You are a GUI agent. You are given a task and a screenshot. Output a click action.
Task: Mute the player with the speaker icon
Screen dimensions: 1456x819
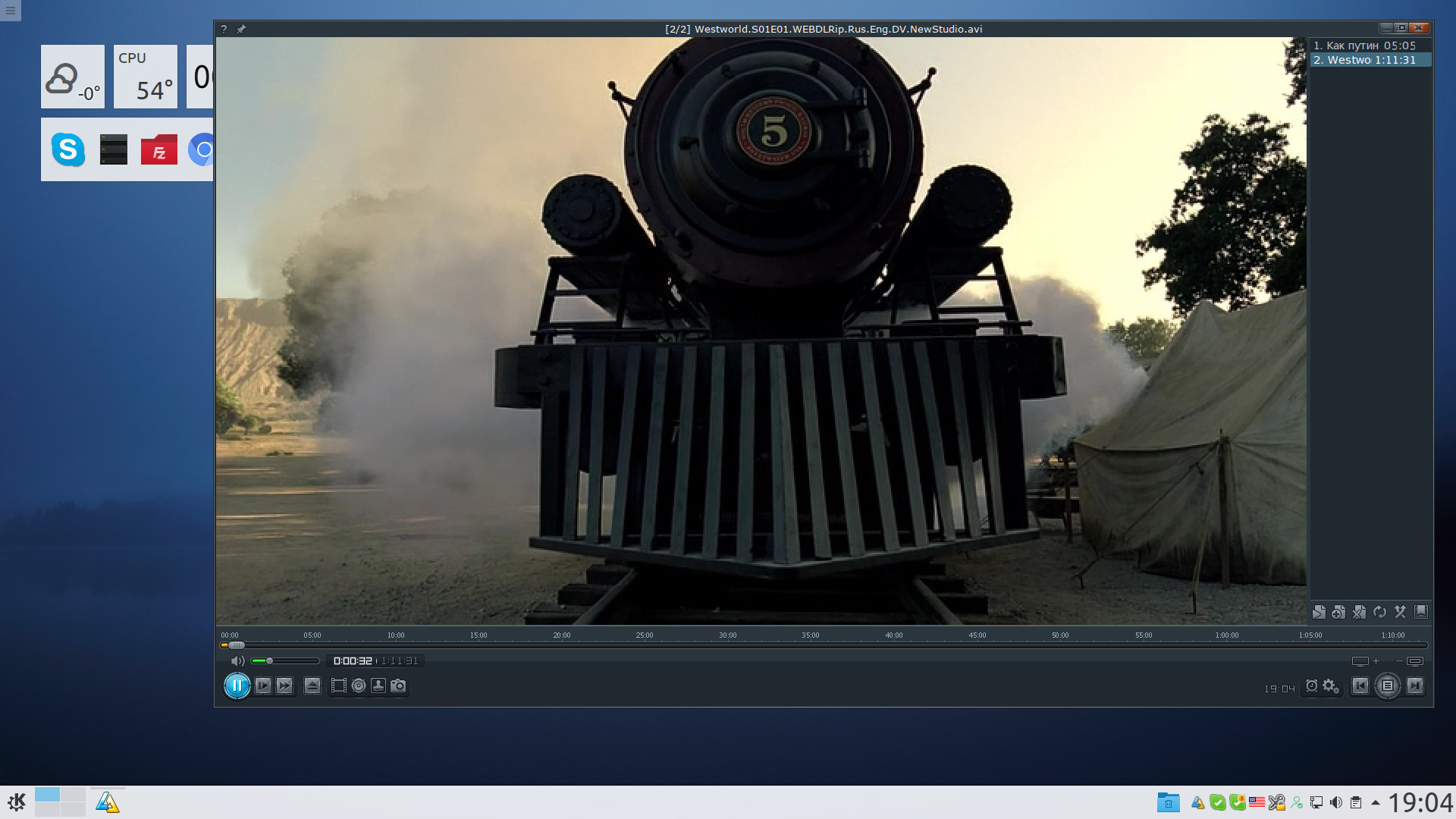click(237, 661)
